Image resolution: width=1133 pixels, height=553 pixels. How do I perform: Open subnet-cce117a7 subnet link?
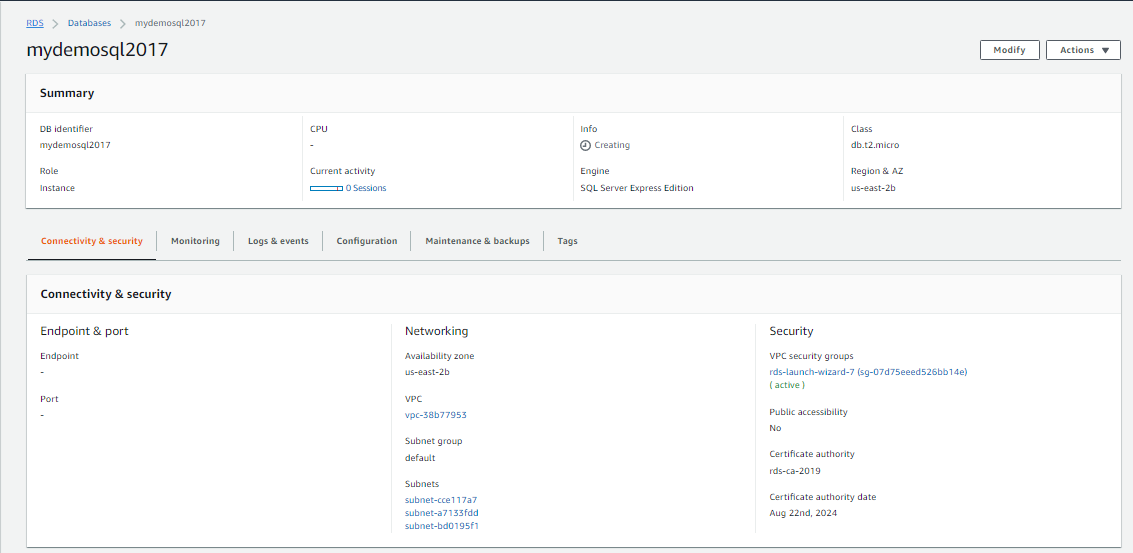[441, 500]
